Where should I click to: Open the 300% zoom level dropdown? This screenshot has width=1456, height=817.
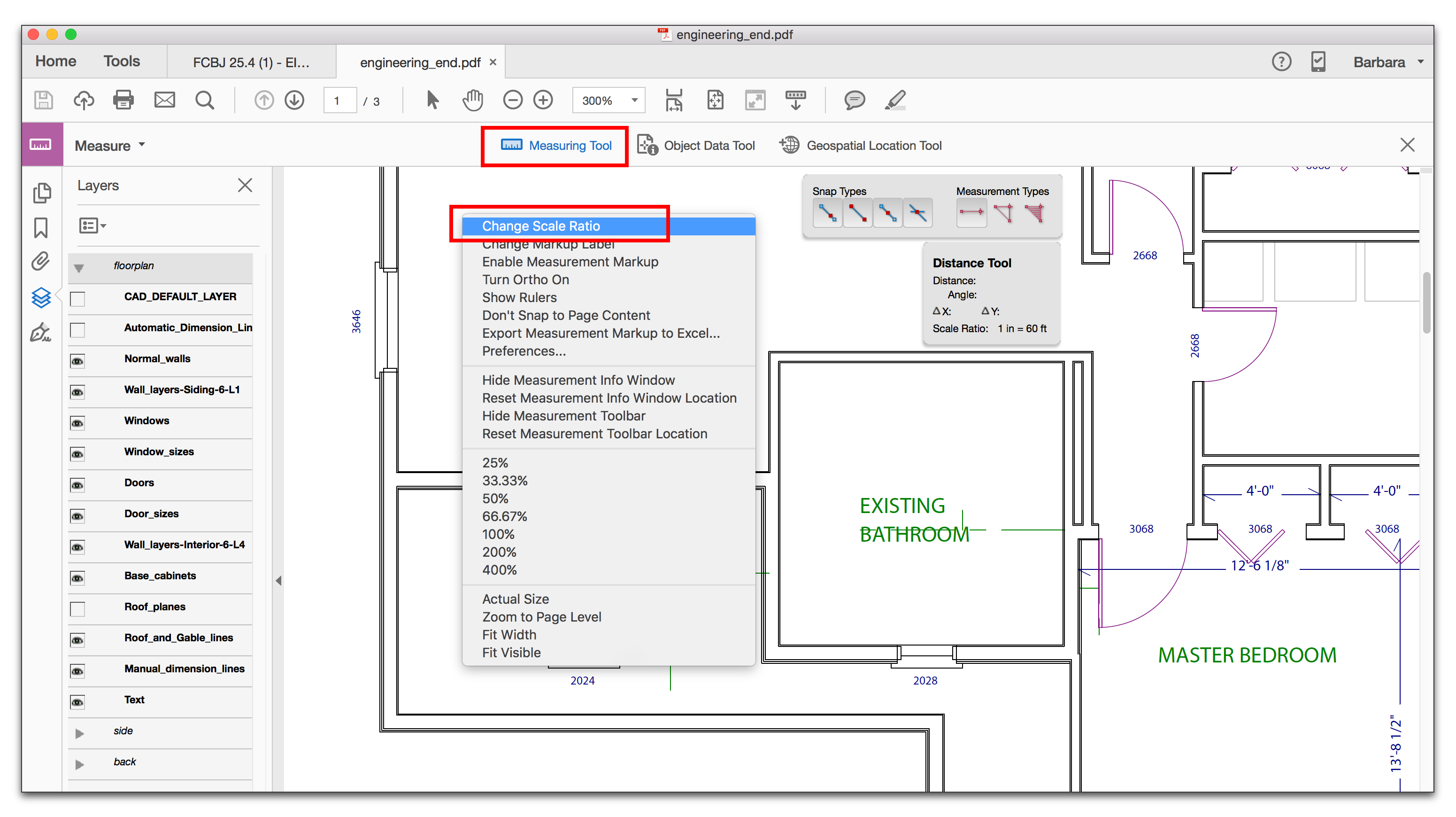(x=635, y=100)
